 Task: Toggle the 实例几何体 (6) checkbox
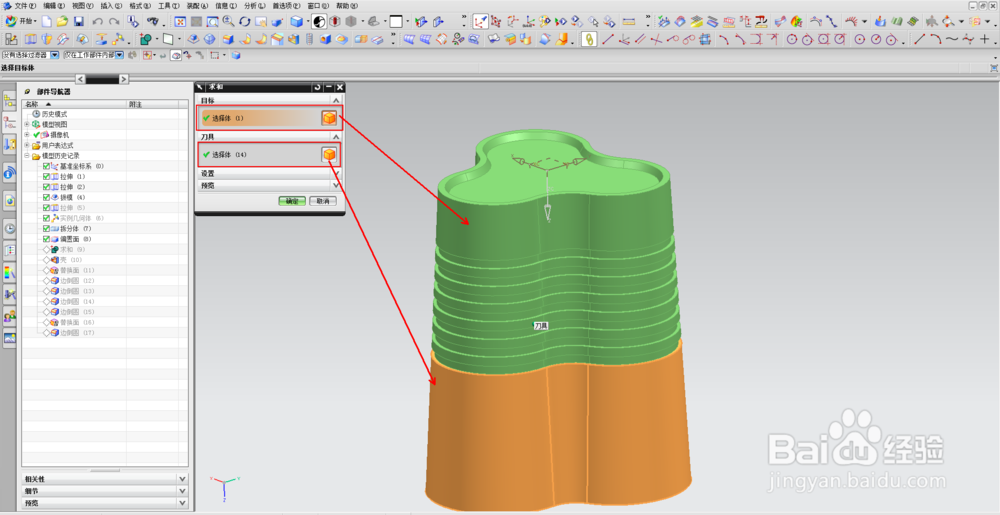(47, 218)
